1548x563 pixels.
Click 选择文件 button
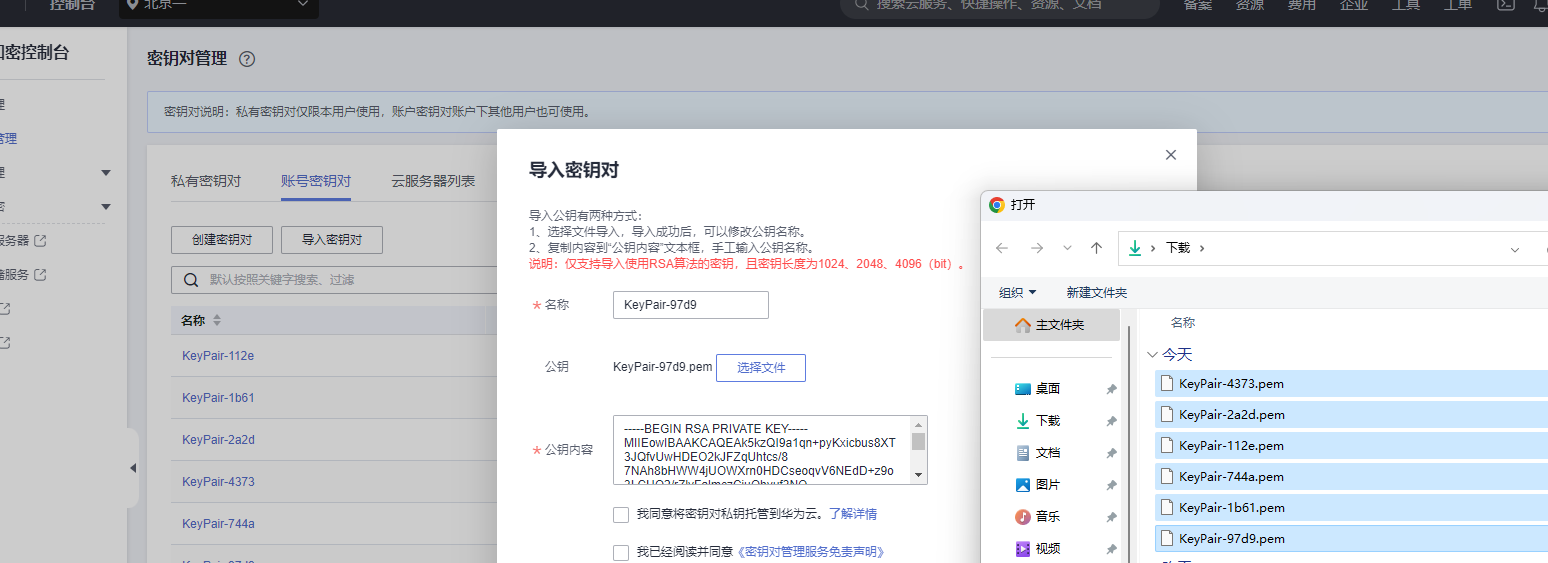click(x=761, y=368)
